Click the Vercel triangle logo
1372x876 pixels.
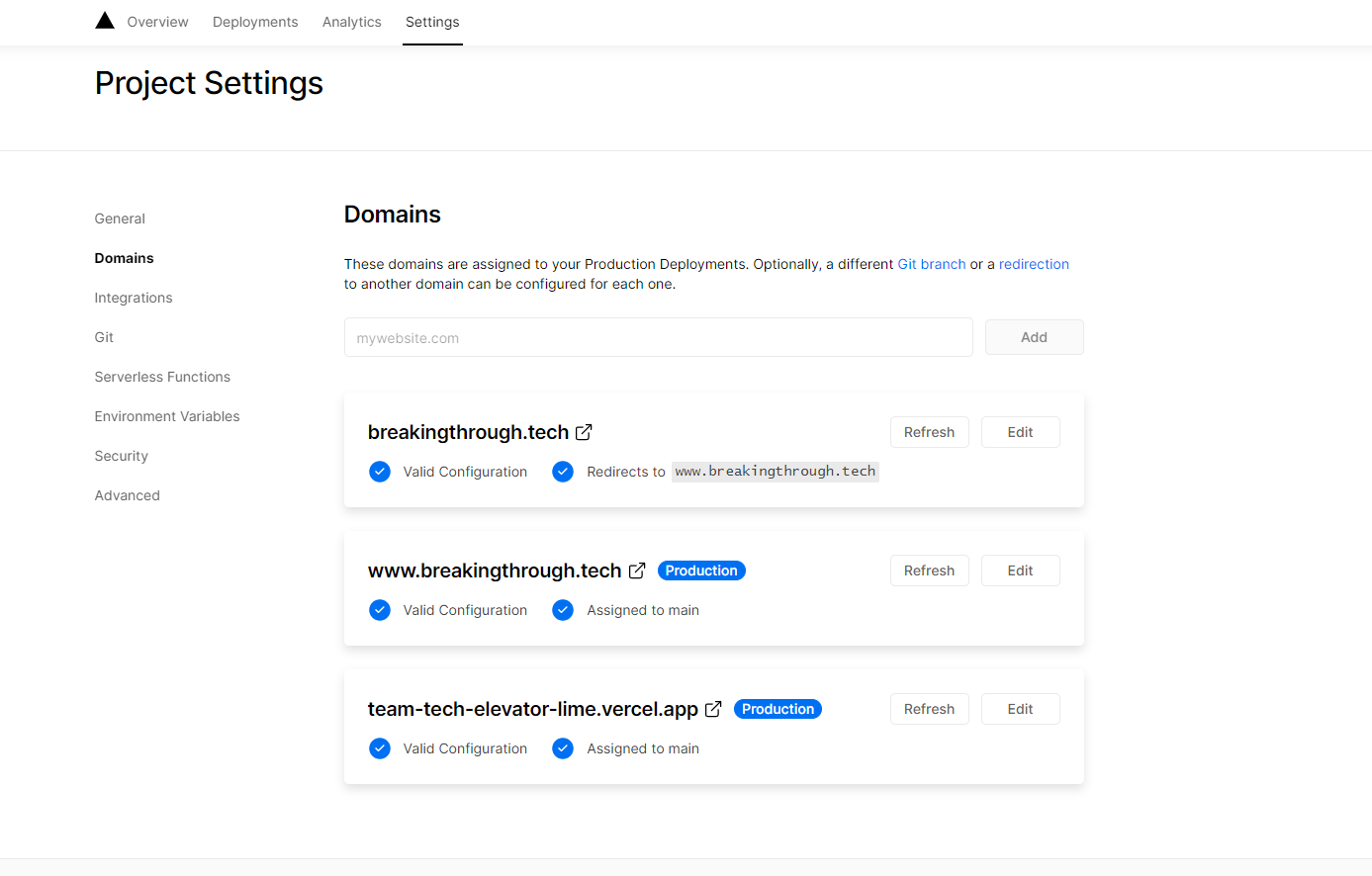(x=105, y=21)
